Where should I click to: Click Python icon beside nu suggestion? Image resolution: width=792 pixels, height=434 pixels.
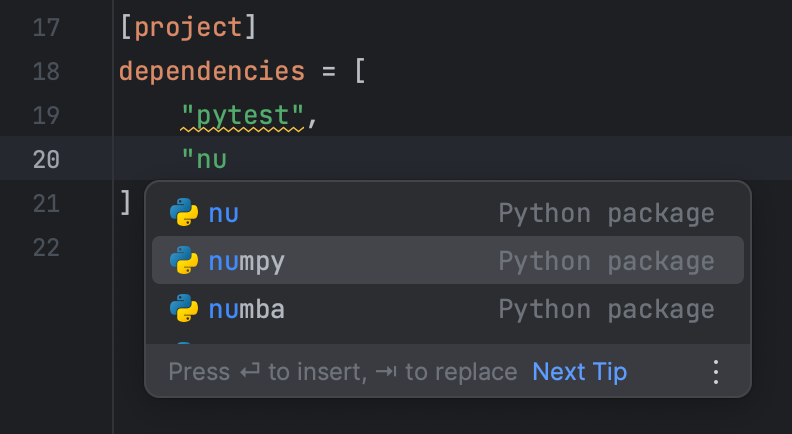[x=184, y=213]
